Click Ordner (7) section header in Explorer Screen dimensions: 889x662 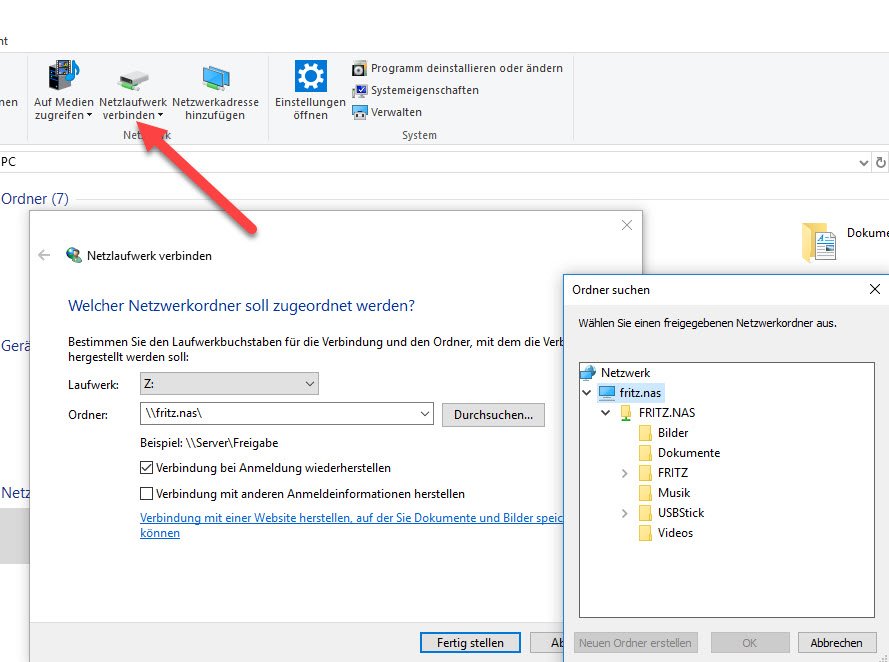35,199
